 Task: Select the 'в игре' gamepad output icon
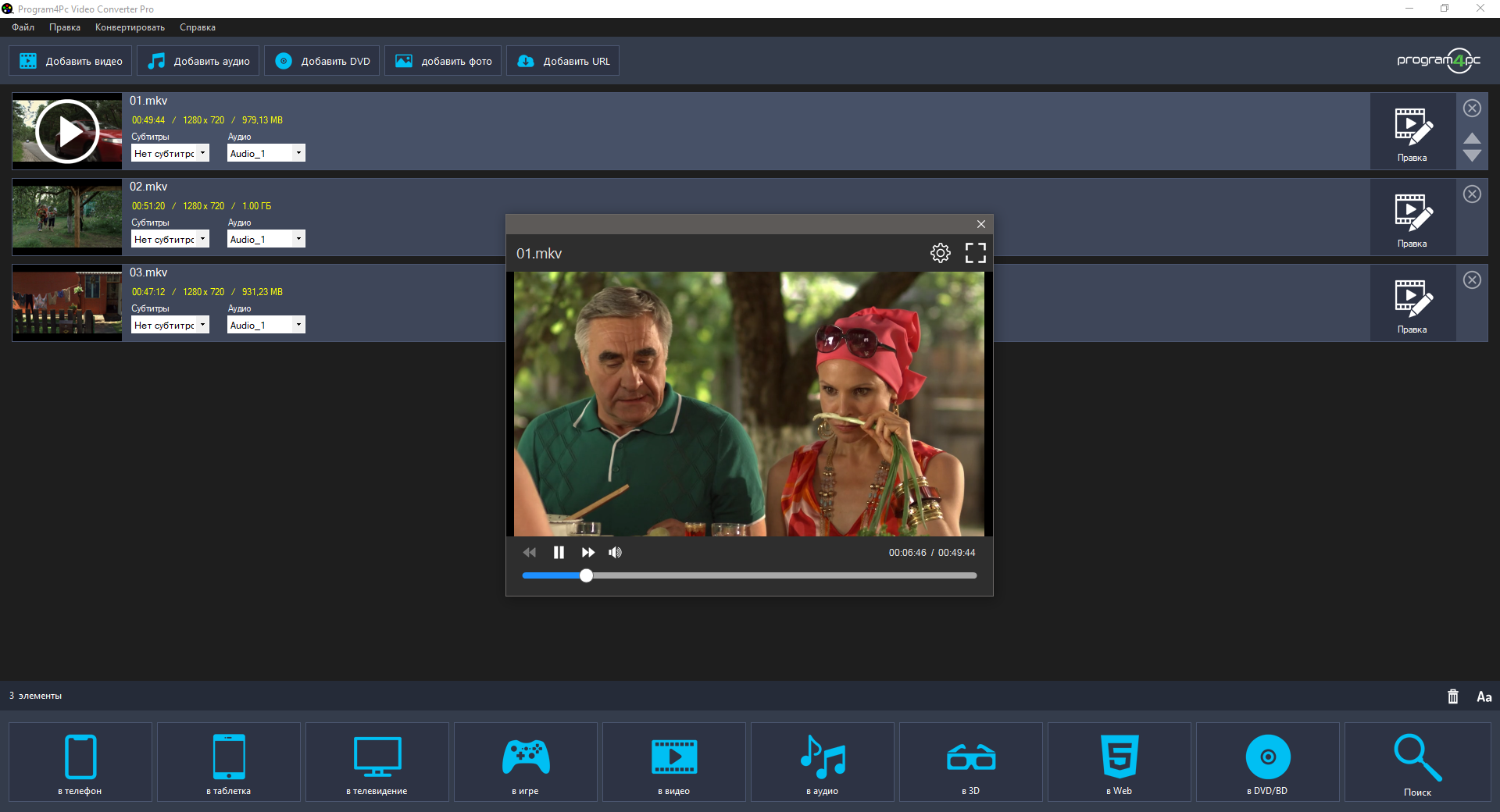(525, 762)
